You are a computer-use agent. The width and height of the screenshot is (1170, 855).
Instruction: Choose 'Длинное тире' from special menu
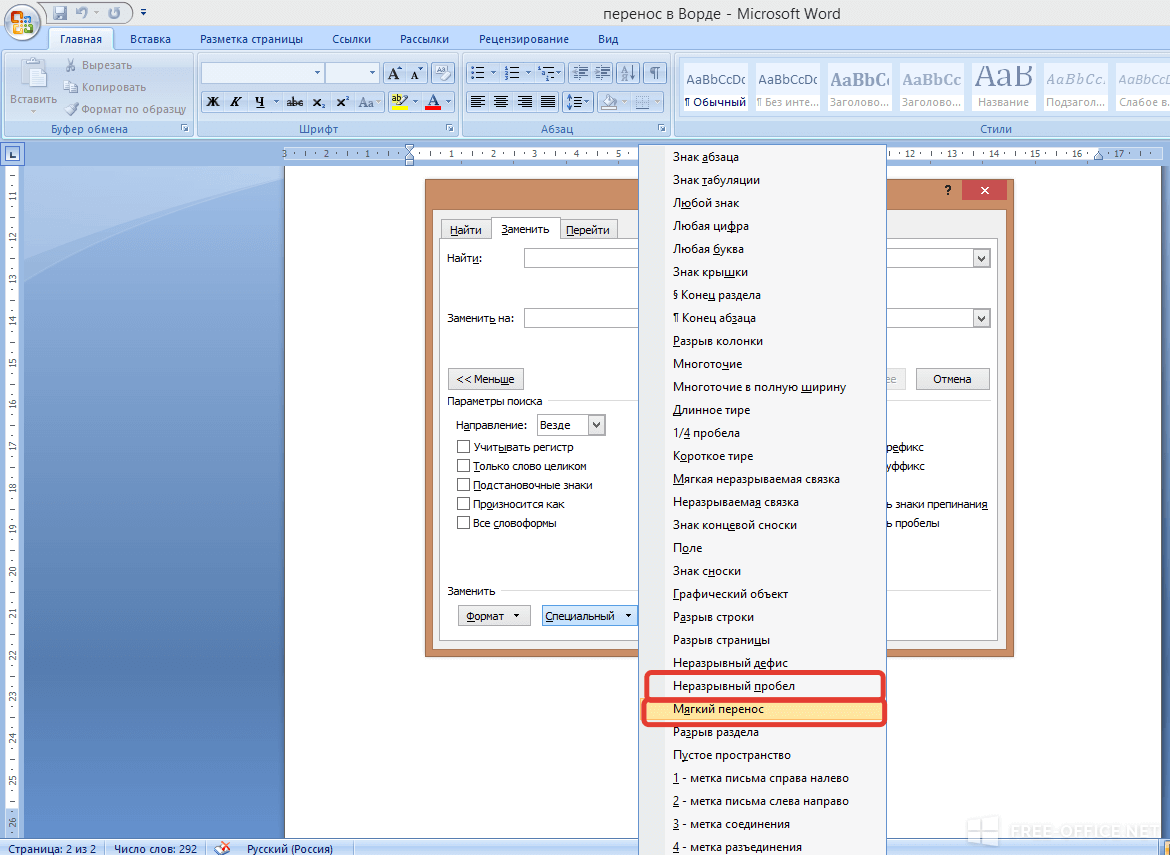[x=763, y=410]
